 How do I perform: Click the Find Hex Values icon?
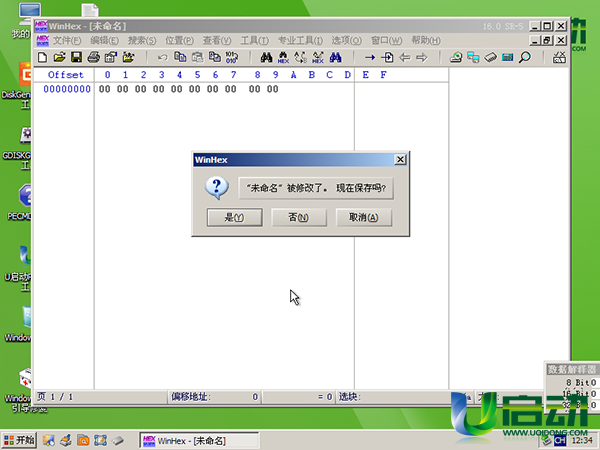point(283,58)
